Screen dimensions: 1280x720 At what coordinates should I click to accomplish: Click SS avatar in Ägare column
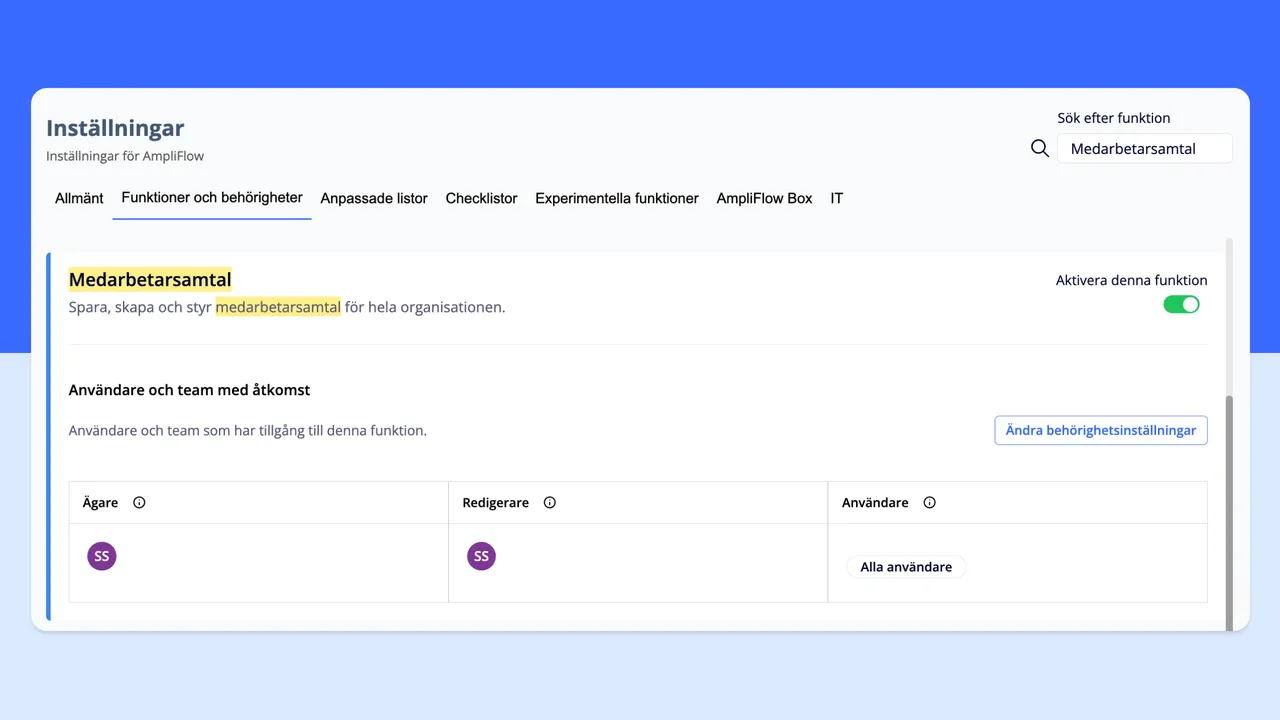coord(101,556)
